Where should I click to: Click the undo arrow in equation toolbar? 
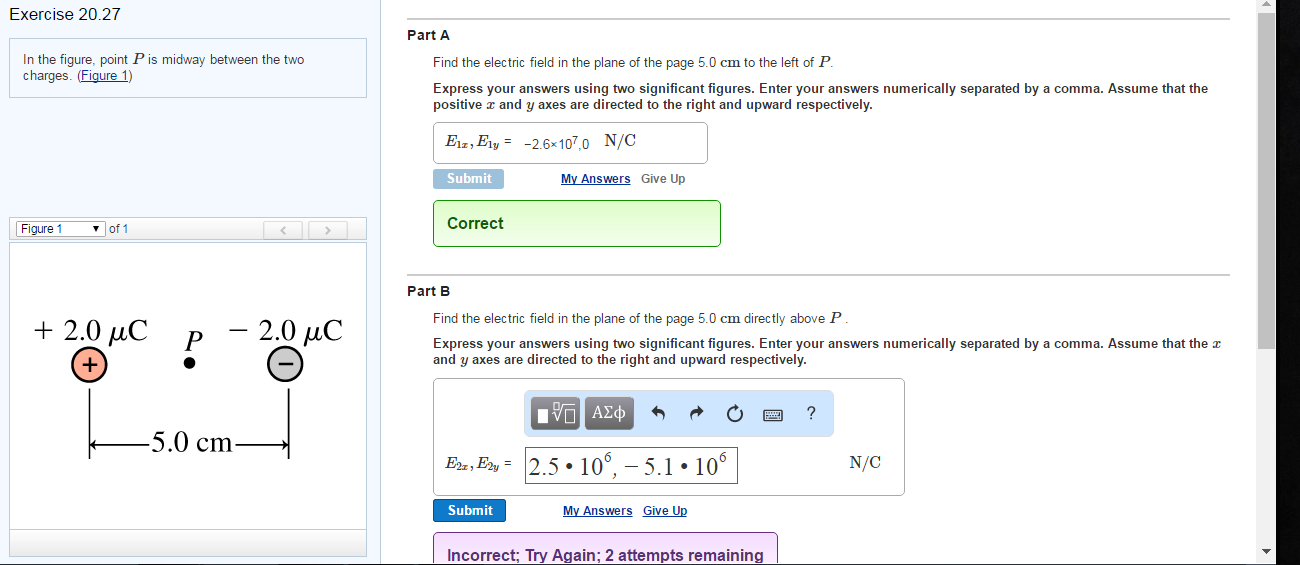(658, 413)
